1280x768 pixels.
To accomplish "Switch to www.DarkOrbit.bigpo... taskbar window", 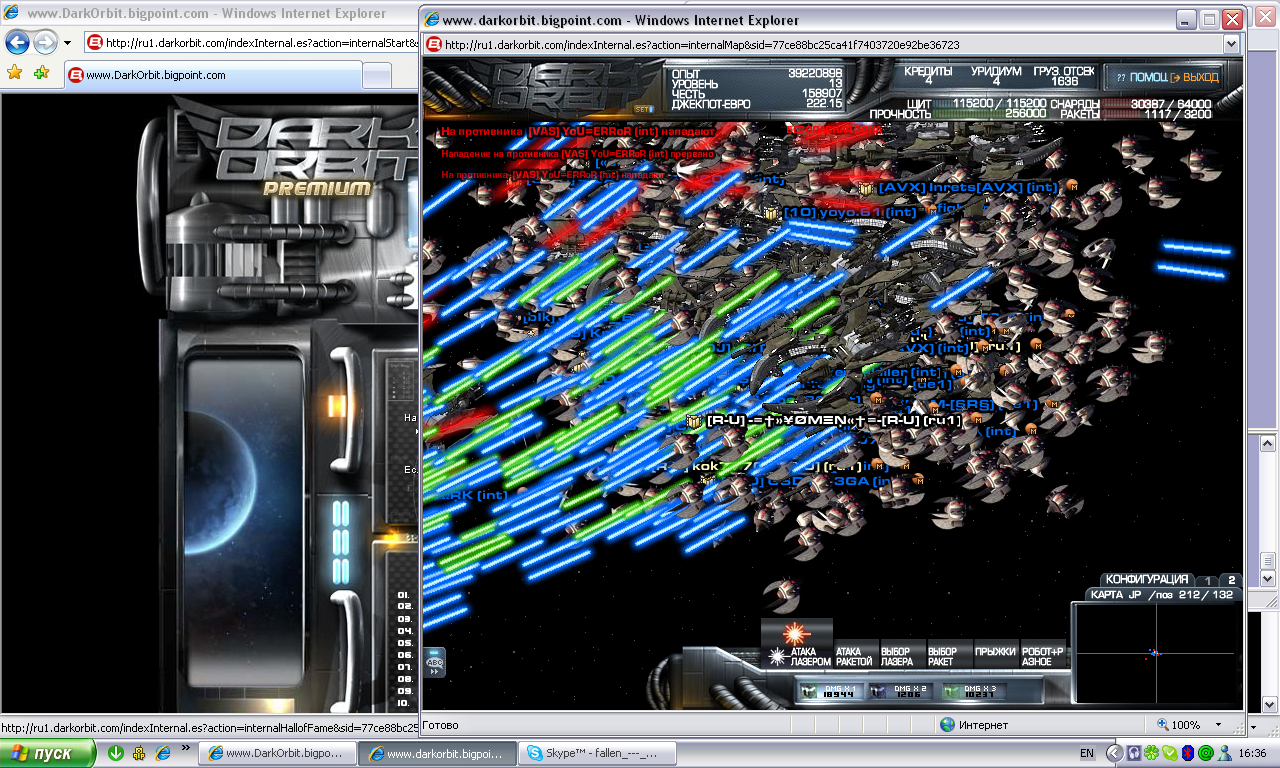I will (x=277, y=753).
